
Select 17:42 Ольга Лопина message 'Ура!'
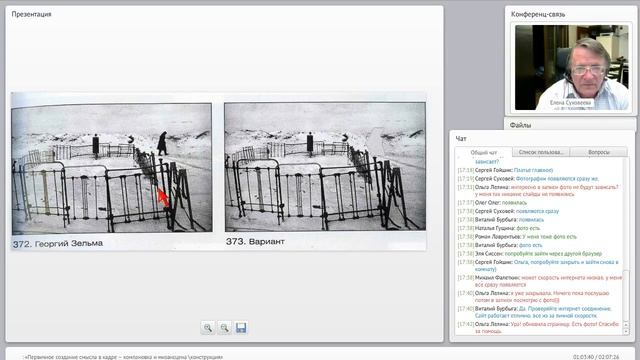point(539,327)
